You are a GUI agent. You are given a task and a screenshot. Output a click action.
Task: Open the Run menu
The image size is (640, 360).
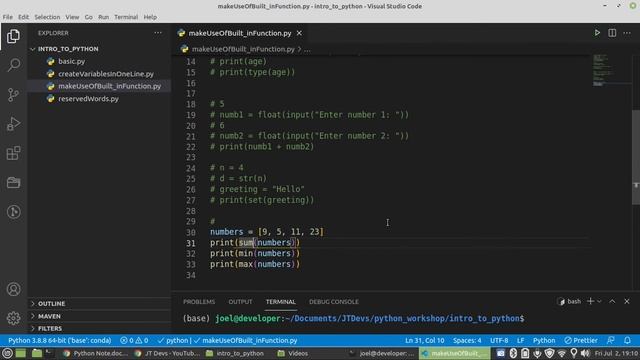coord(103,17)
